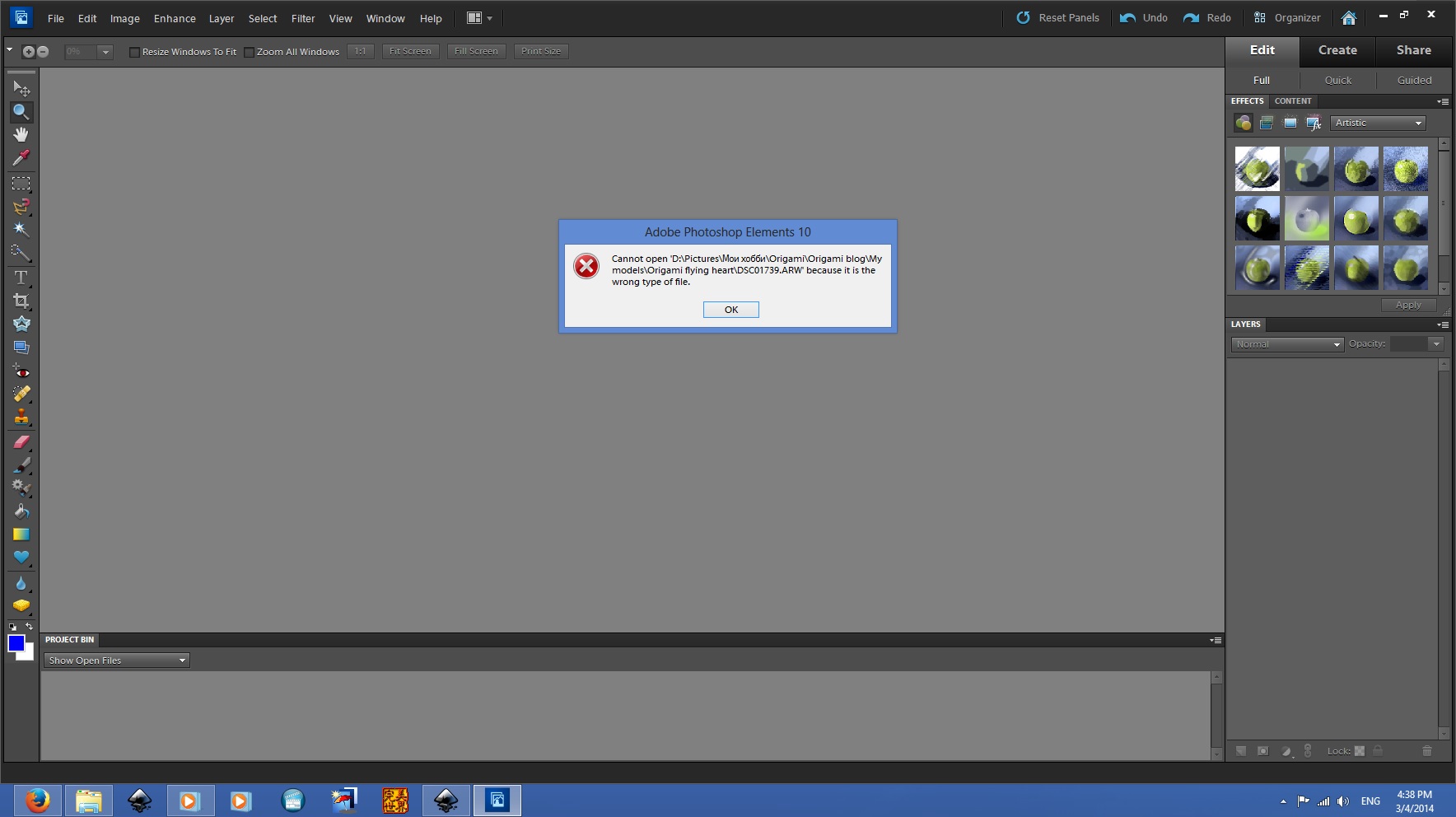
Task: Open the layer Opacity dropdown arrow
Action: (1436, 344)
